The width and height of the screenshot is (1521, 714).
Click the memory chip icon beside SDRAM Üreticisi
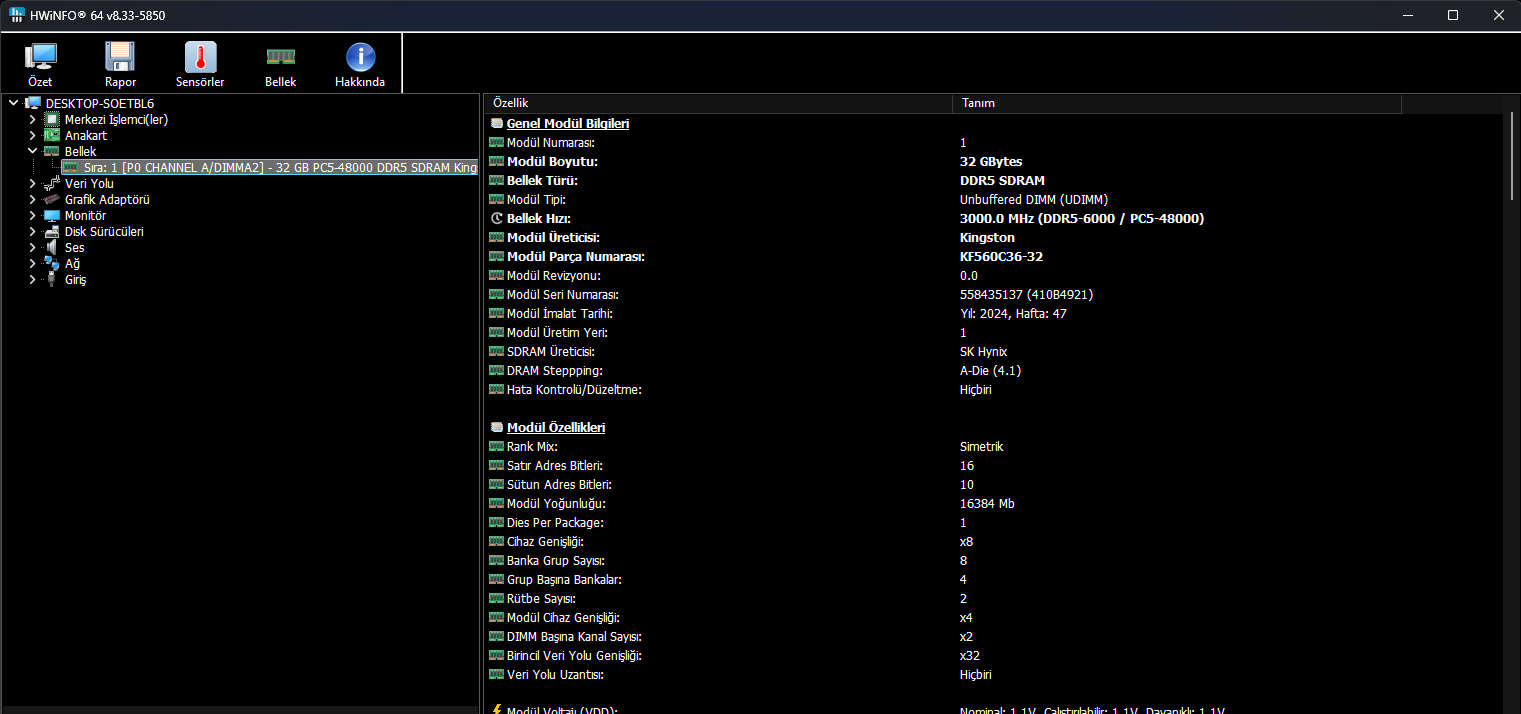497,351
